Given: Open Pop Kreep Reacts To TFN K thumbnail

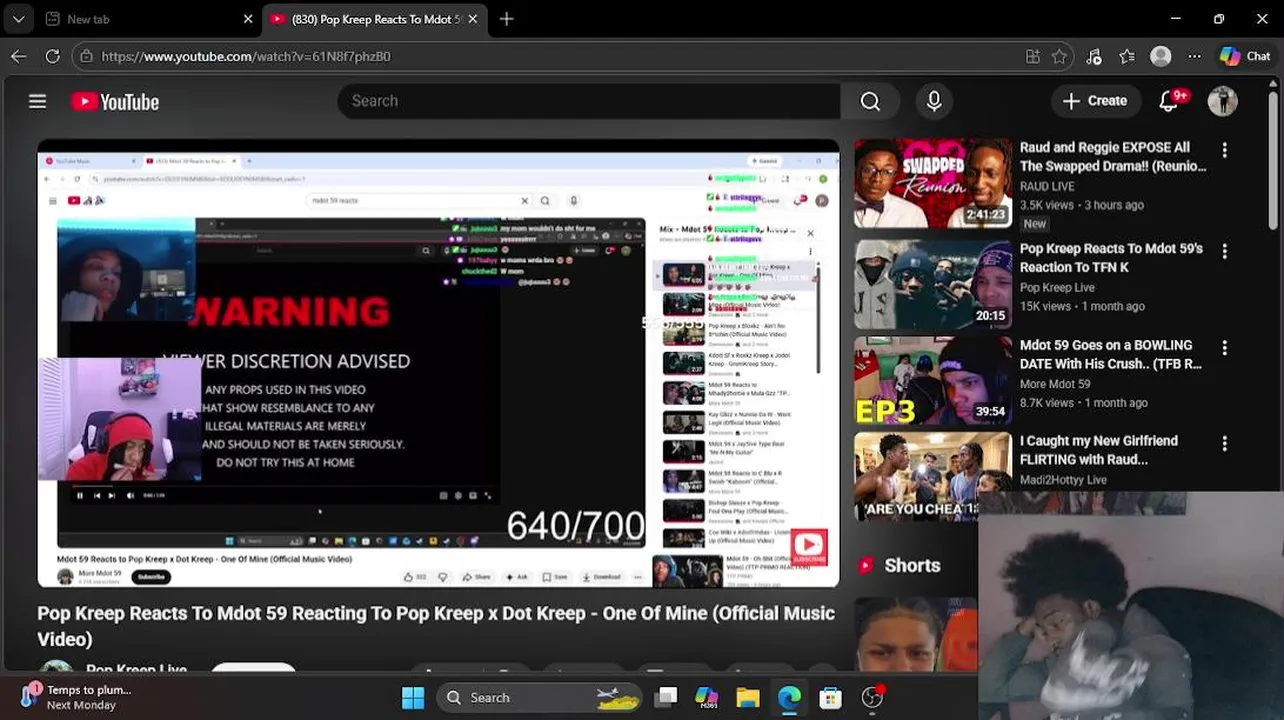Looking at the screenshot, I should point(933,285).
